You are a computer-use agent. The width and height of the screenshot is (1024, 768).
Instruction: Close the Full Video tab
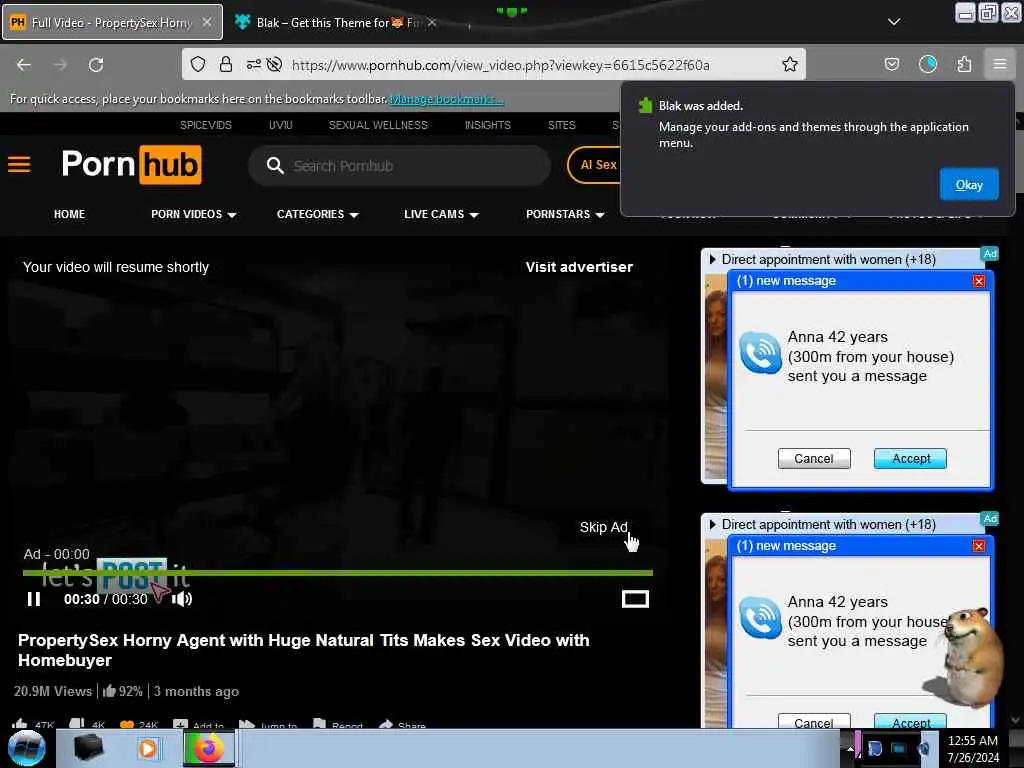click(206, 22)
